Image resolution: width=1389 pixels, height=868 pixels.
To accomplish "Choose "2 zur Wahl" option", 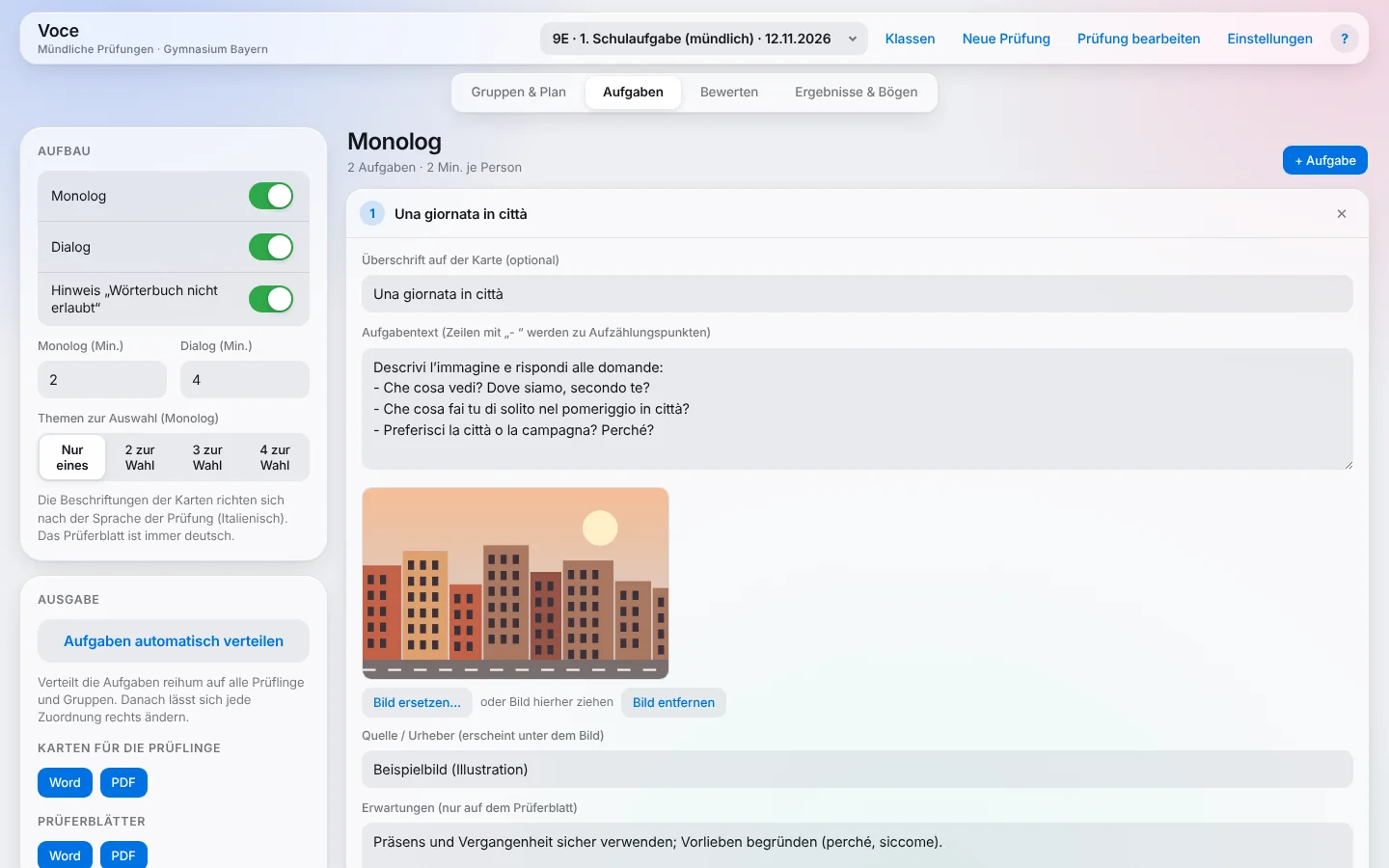I will pyautogui.click(x=140, y=457).
